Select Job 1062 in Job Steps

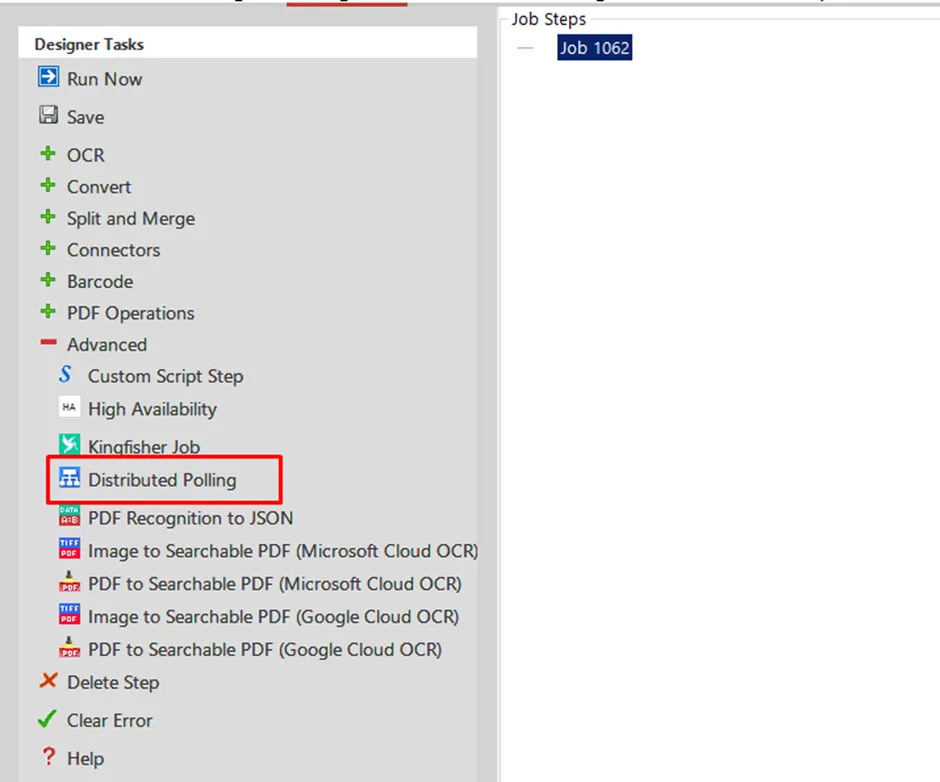pos(594,47)
